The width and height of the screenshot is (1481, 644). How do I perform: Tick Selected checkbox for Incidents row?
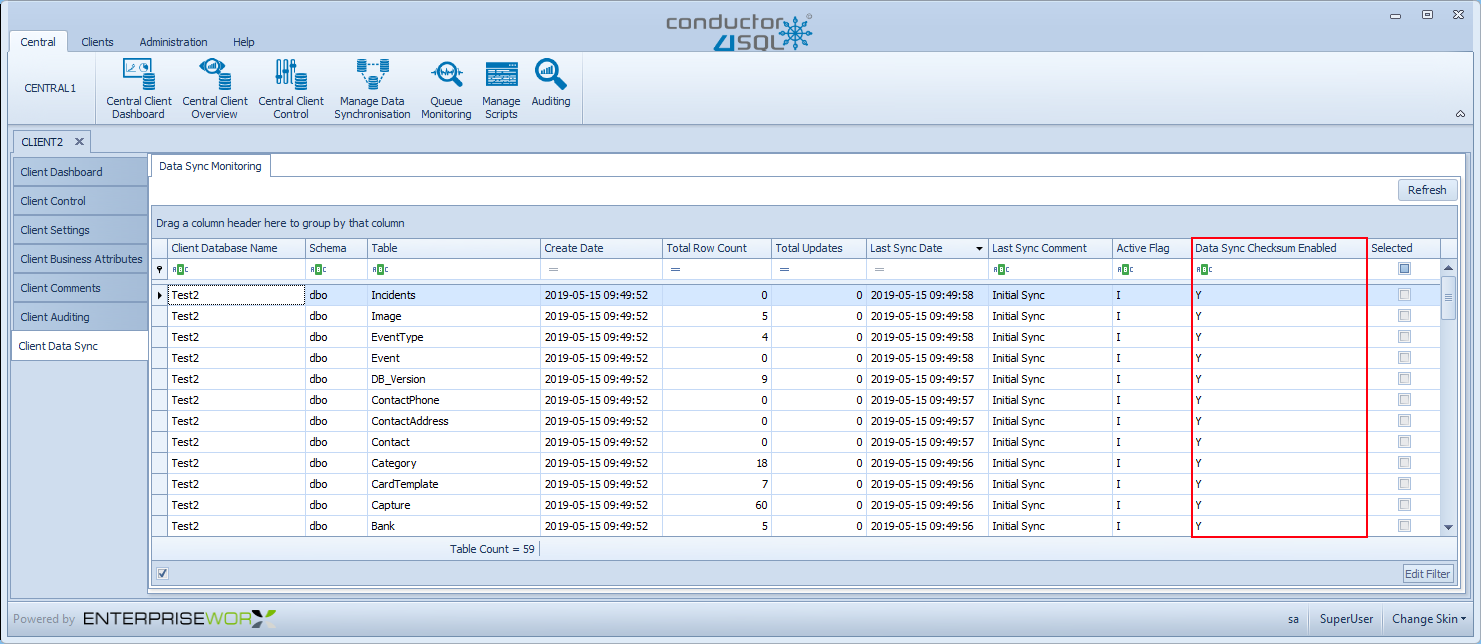click(x=1404, y=295)
